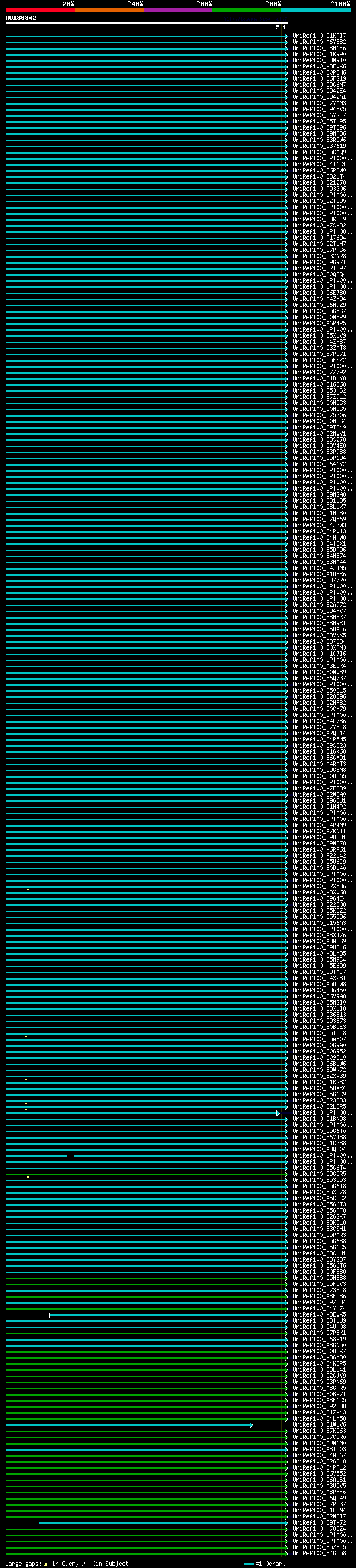Select label UniRef100_A3LY35
Viewport: 356px width, 1568px height.
pyautogui.click(x=319, y=954)
